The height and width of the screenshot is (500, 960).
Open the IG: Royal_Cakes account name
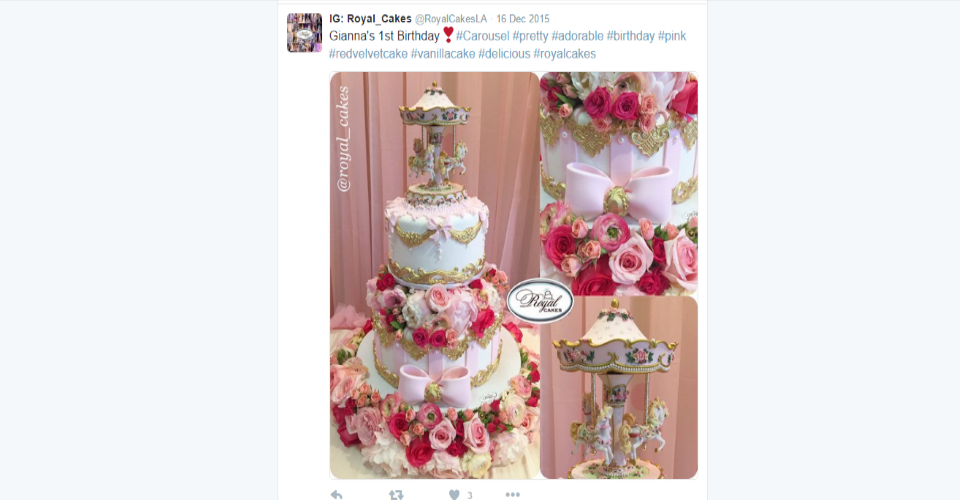[370, 19]
